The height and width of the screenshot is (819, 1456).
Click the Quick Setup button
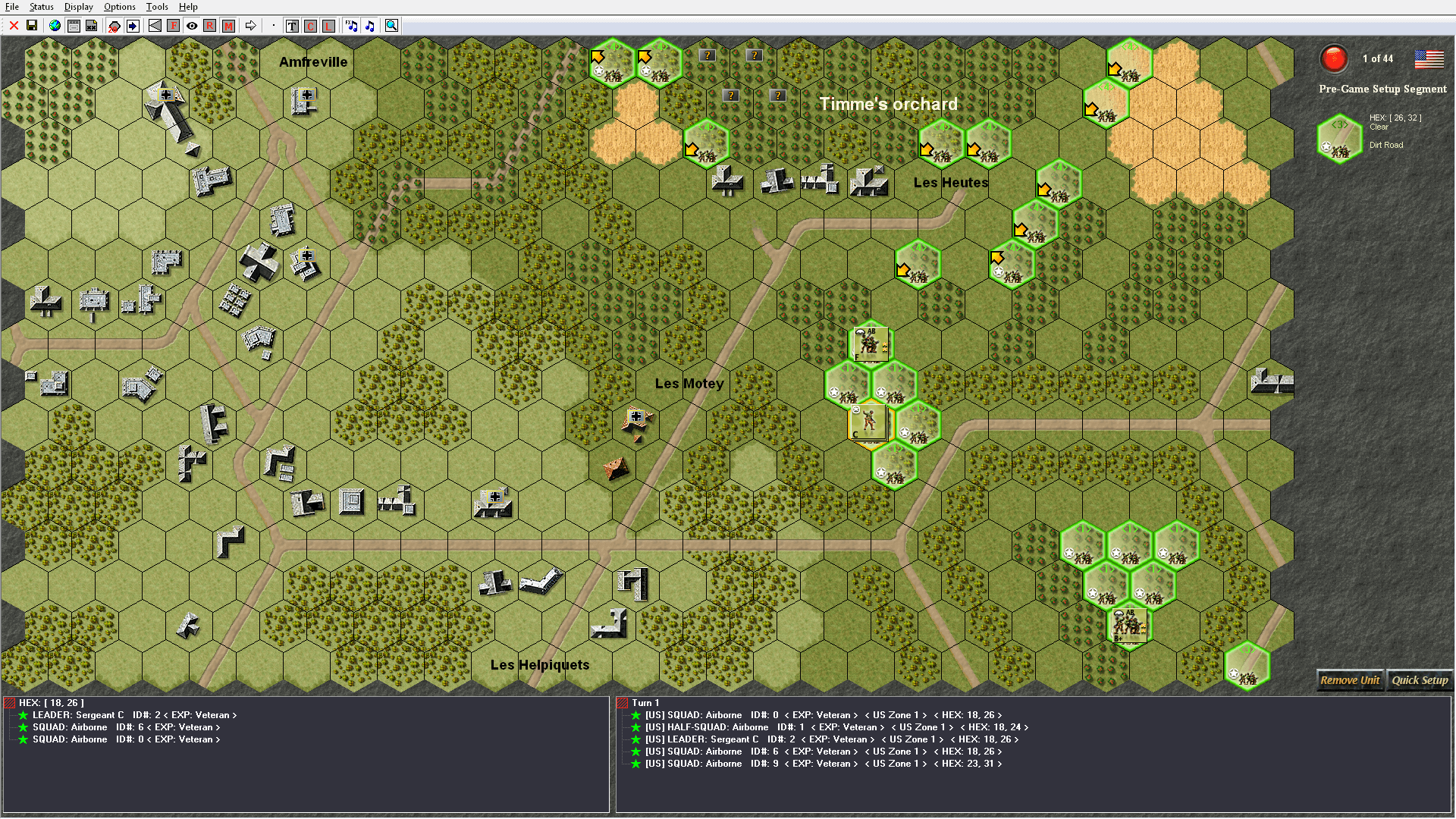[x=1420, y=680]
